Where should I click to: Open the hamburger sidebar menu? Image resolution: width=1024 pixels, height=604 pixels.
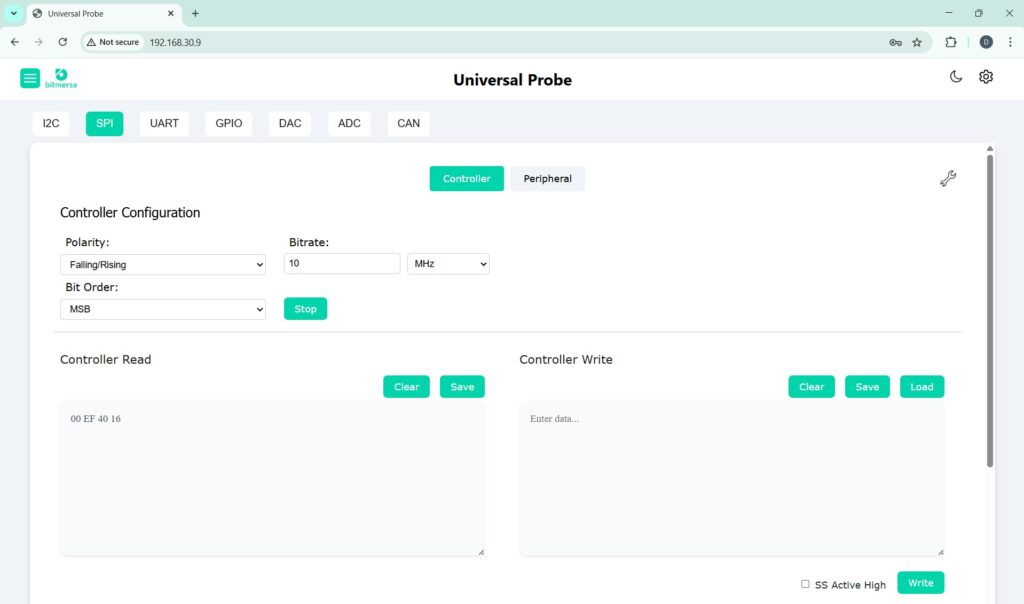click(x=30, y=78)
